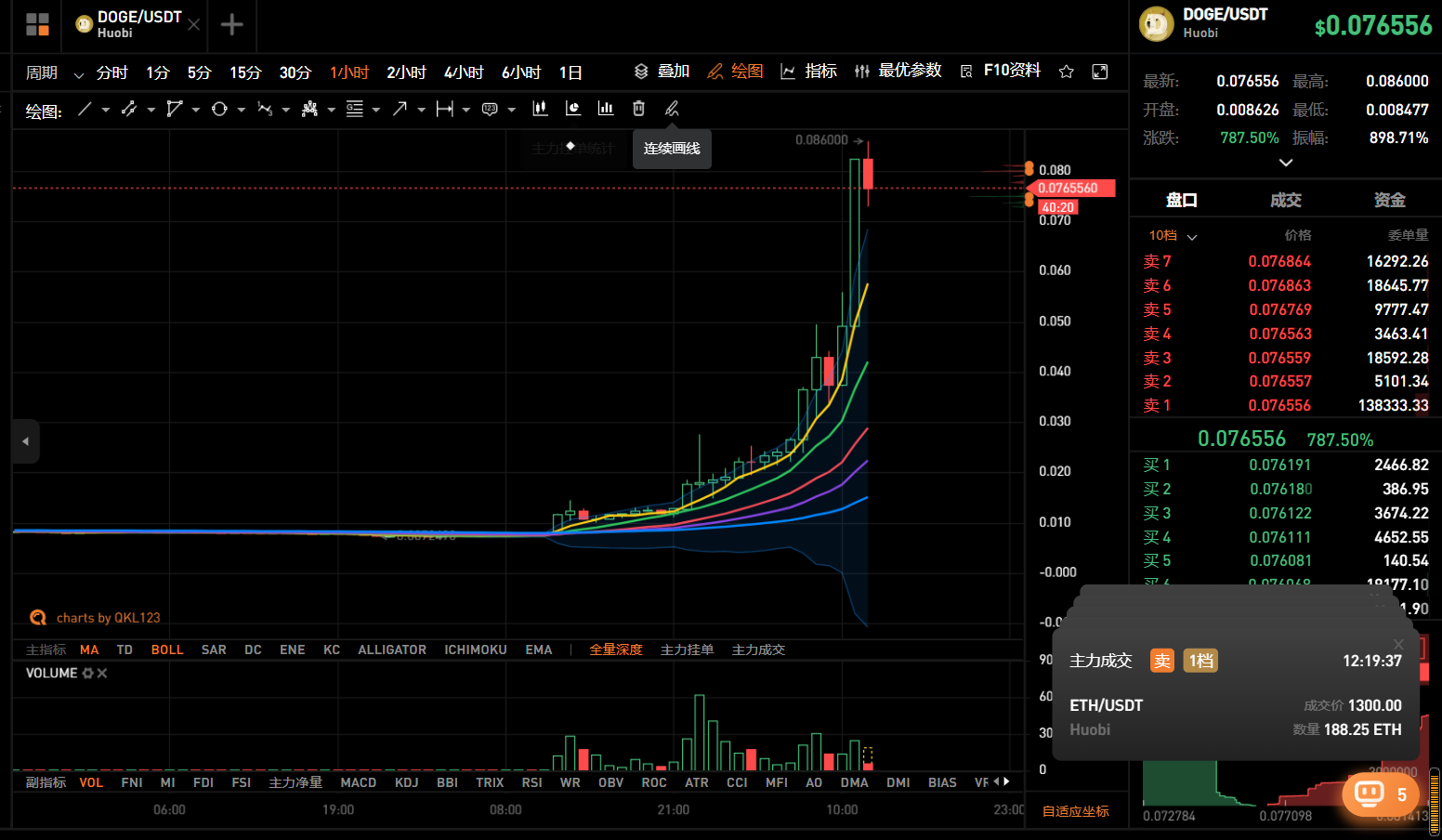
Task: Click the plus icon to add new tab
Action: 231,25
